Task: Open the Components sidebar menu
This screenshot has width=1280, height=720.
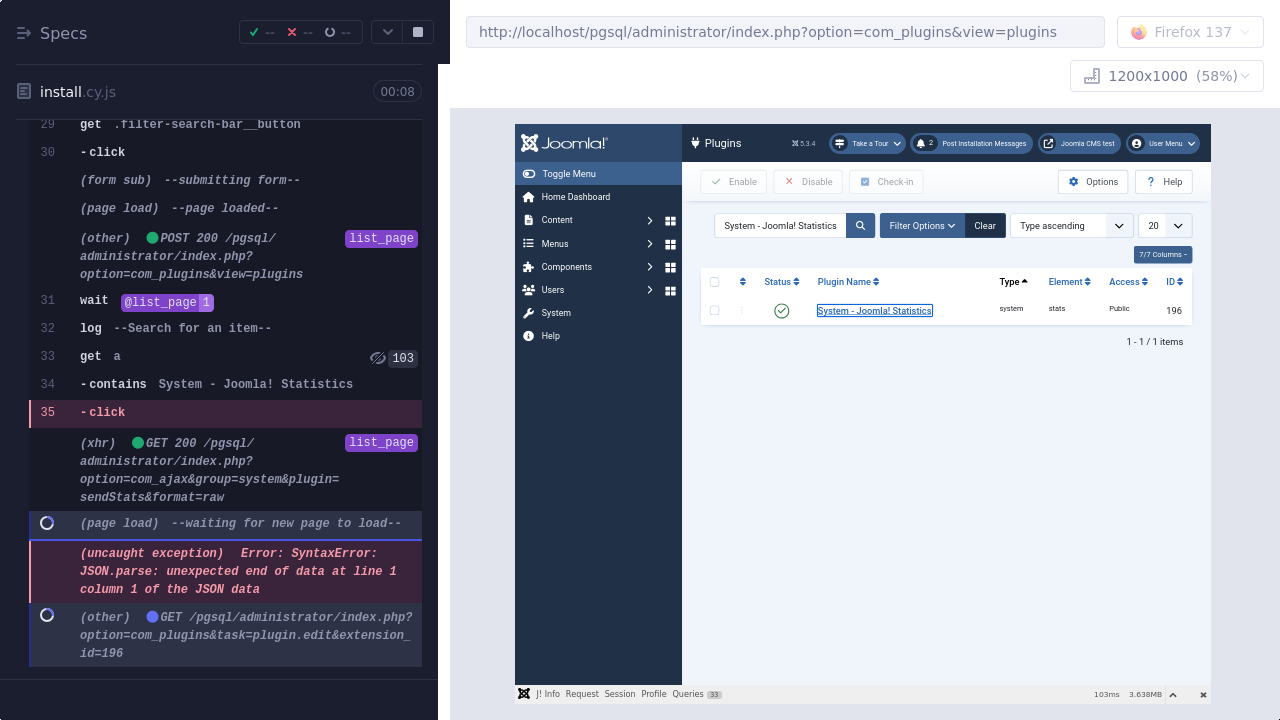Action: click(566, 267)
